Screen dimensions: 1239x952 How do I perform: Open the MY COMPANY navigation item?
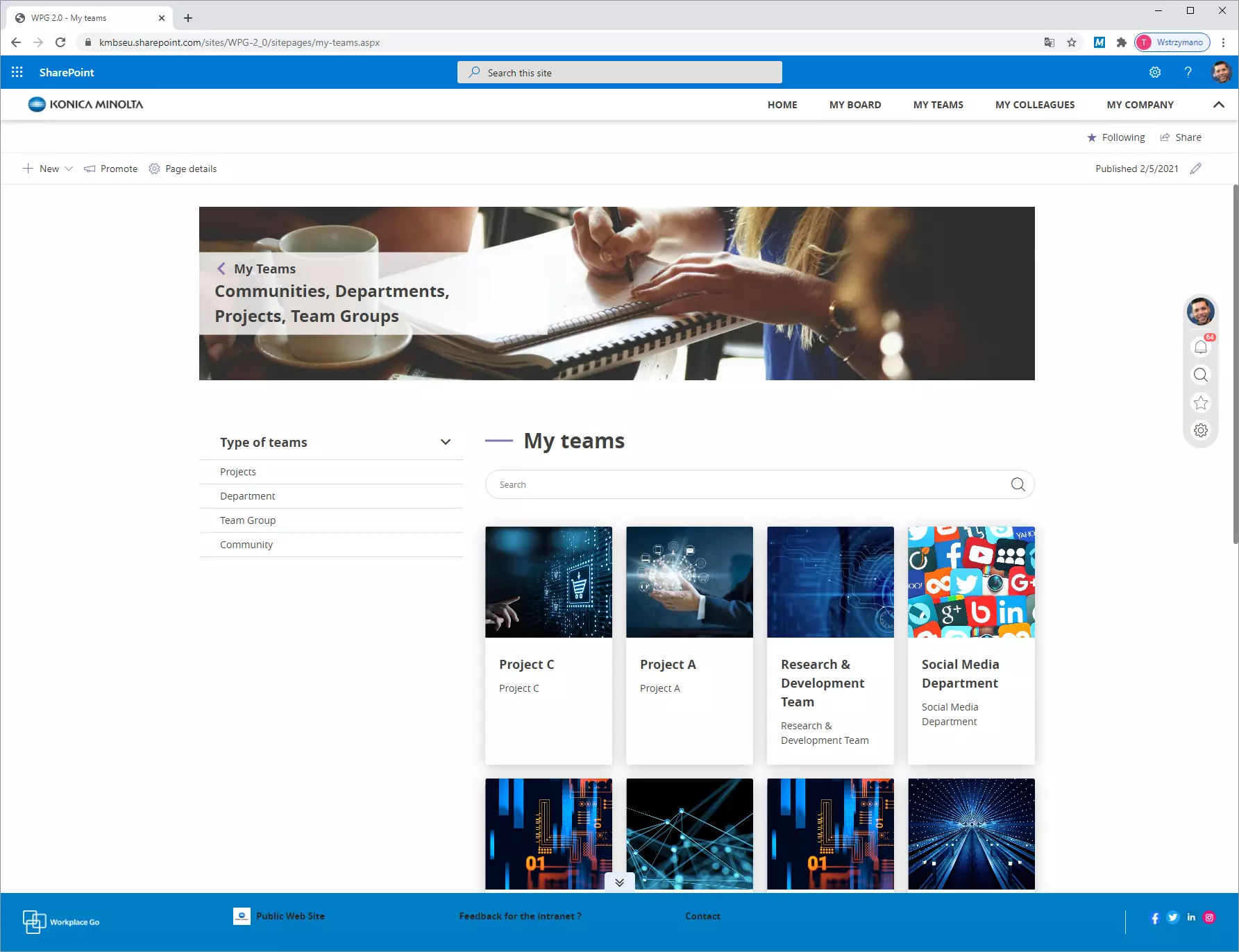point(1140,105)
